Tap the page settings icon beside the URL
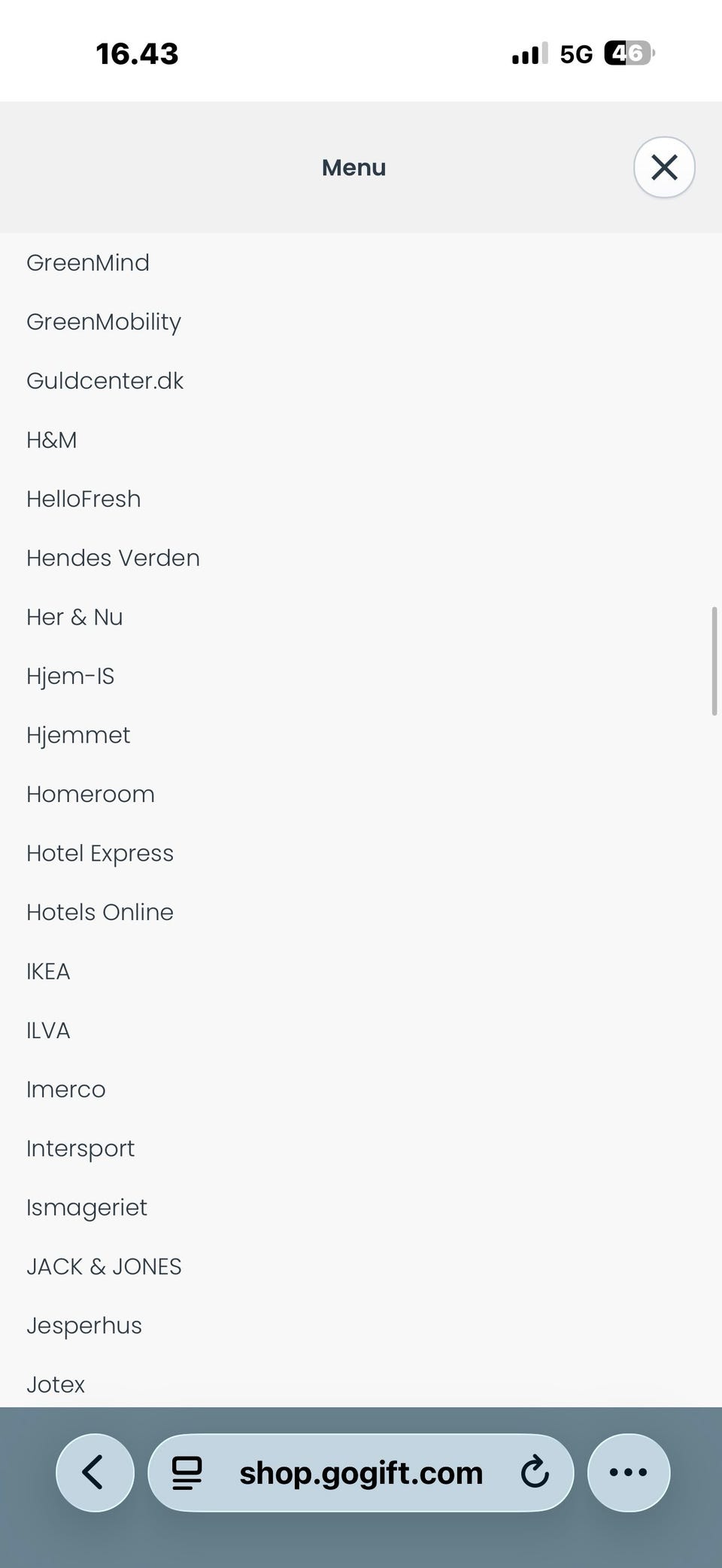 (x=187, y=1473)
